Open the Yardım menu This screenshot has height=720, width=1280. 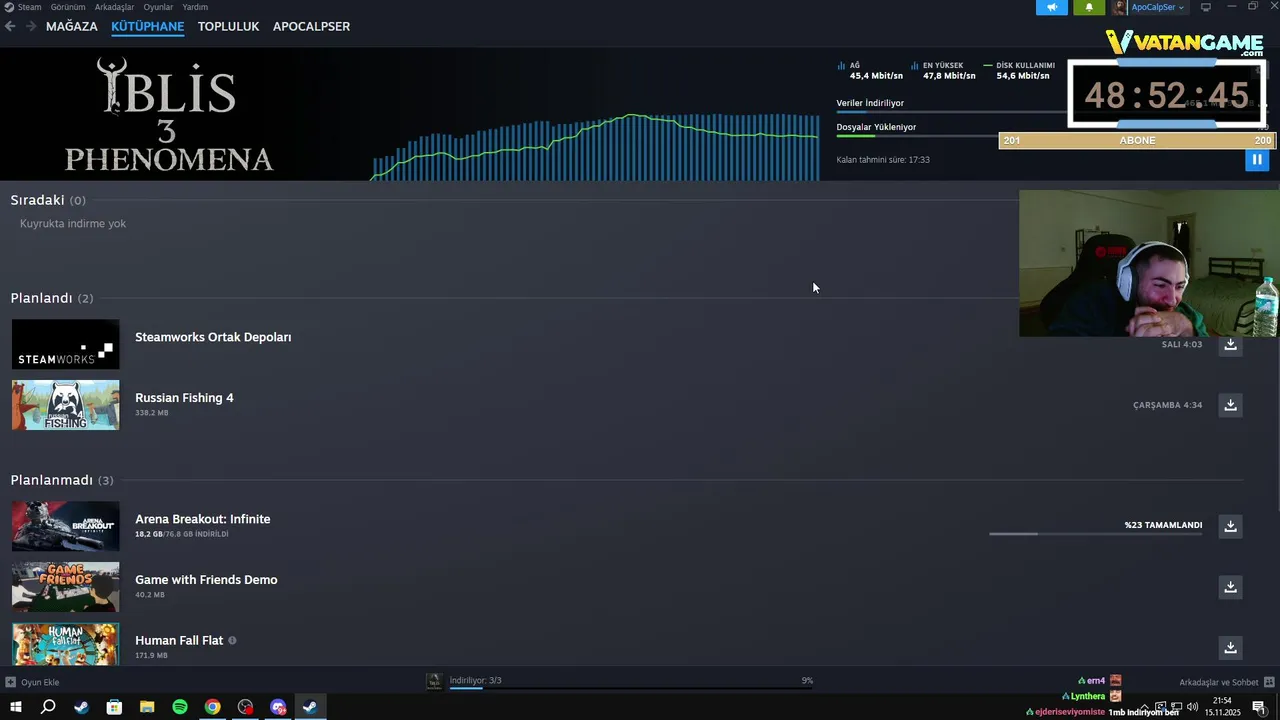(195, 7)
